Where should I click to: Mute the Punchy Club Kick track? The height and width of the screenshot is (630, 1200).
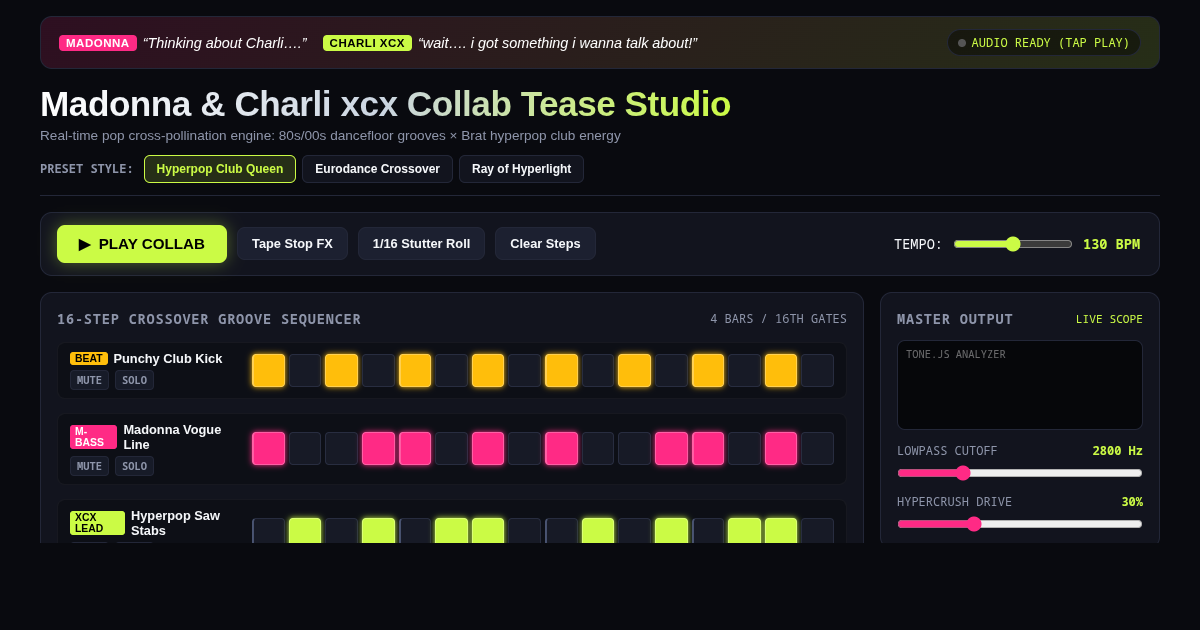coord(89,381)
